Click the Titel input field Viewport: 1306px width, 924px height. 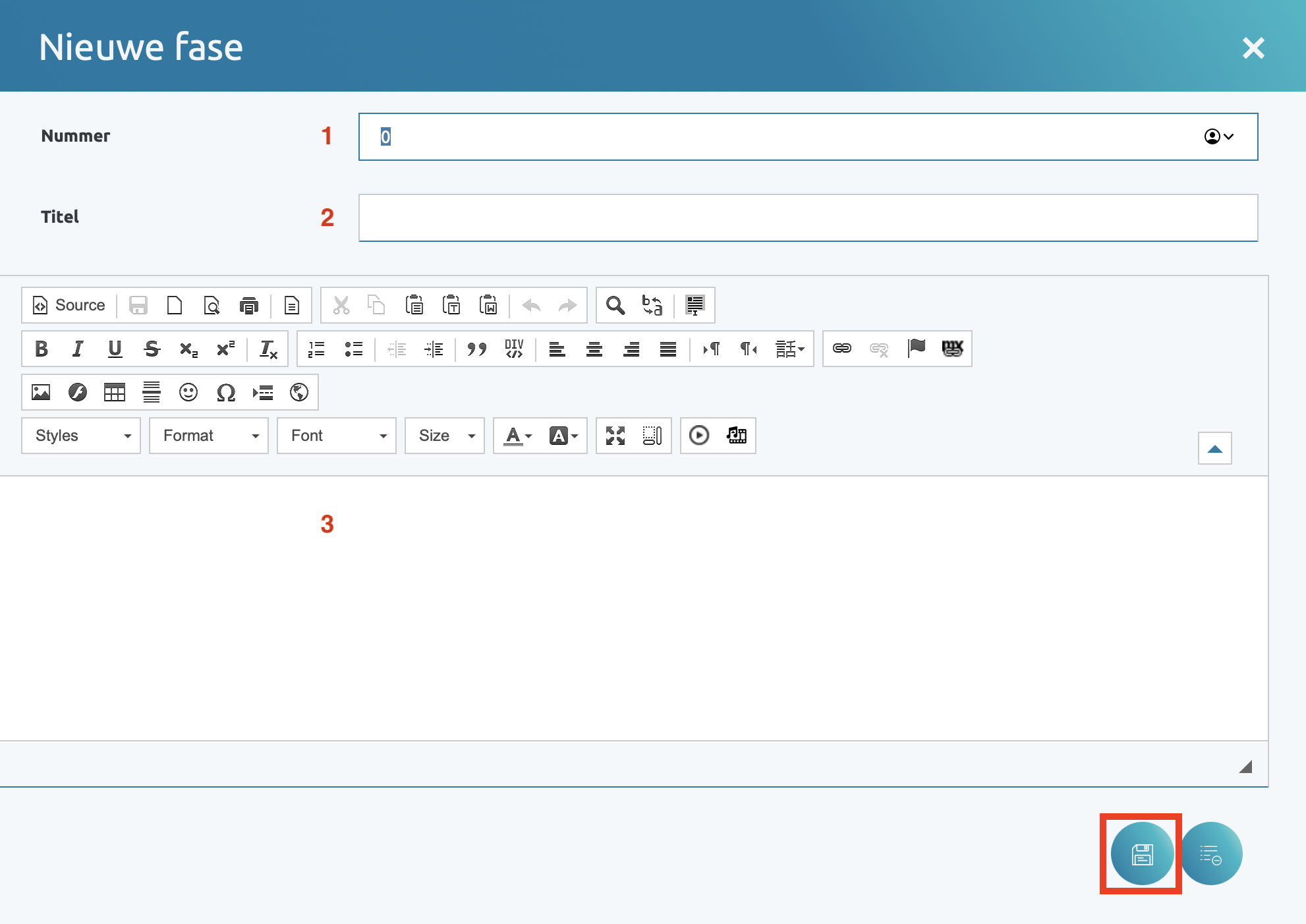pos(808,217)
